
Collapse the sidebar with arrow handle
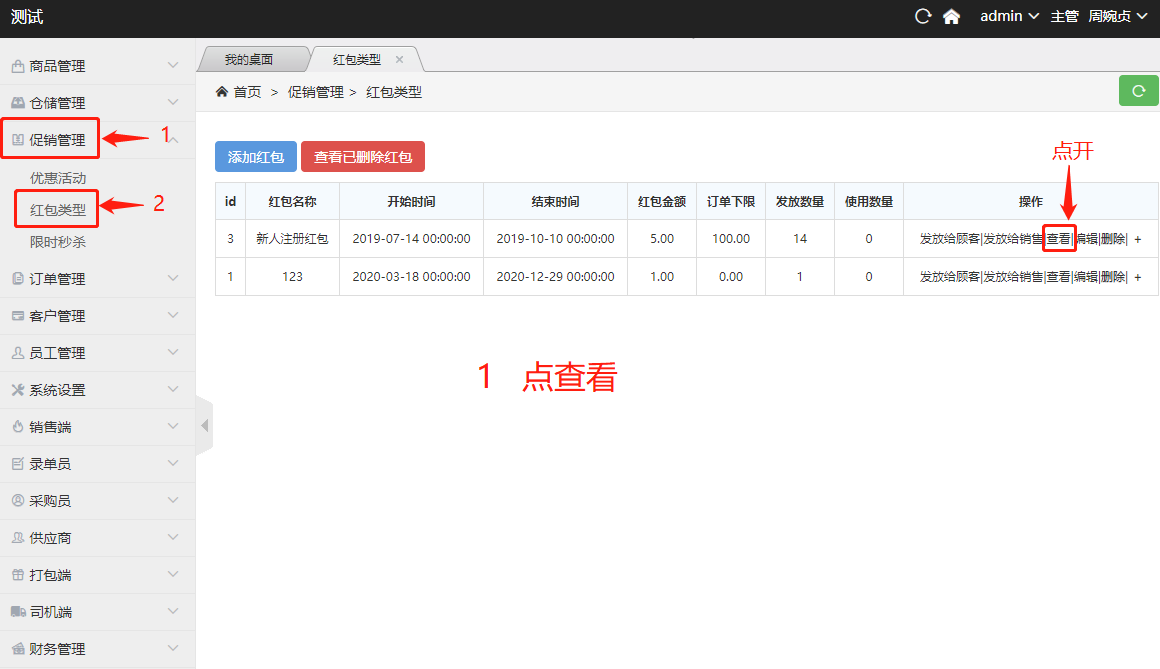click(204, 425)
